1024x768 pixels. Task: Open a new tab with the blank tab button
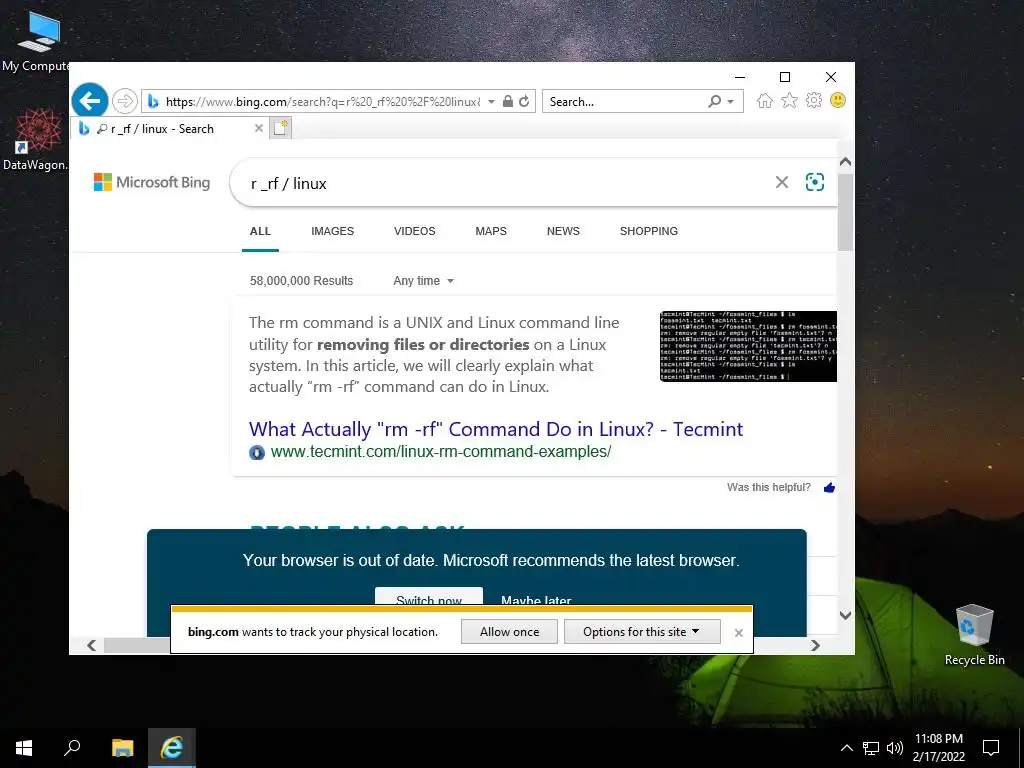click(x=280, y=128)
